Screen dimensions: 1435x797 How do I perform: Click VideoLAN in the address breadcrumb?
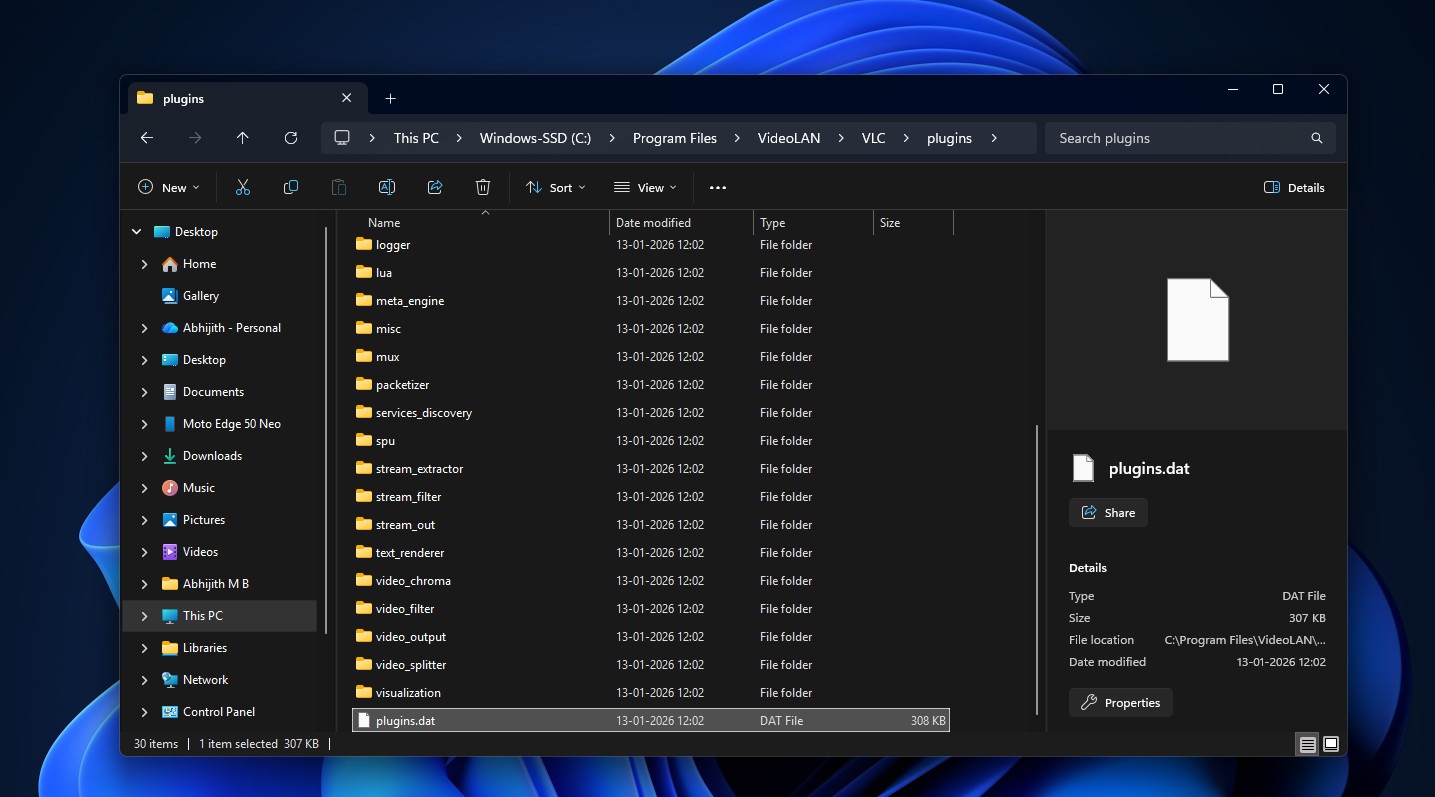click(x=789, y=138)
